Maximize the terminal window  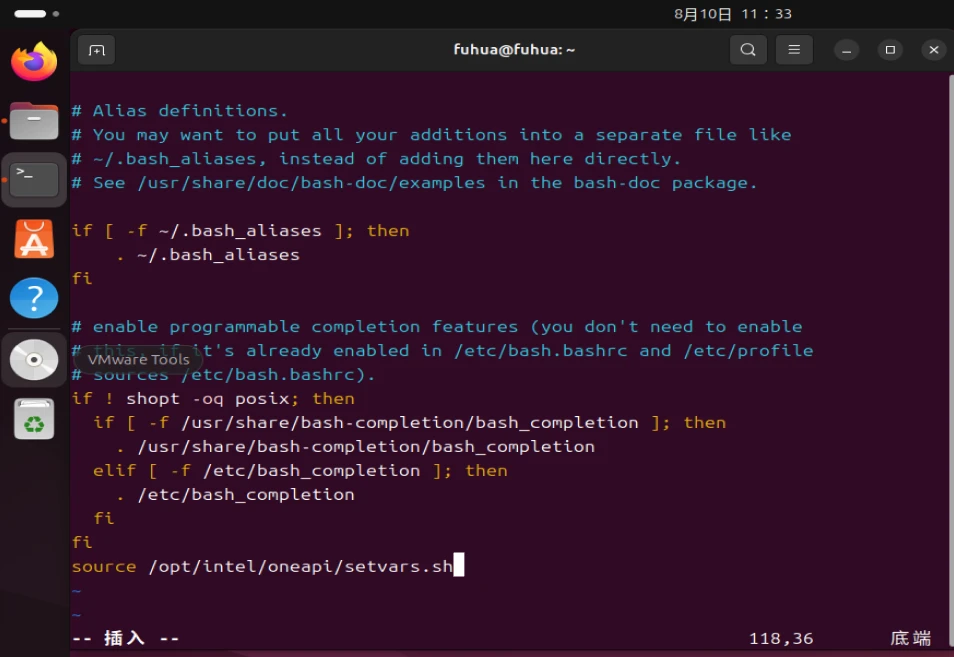pyautogui.click(x=890, y=50)
